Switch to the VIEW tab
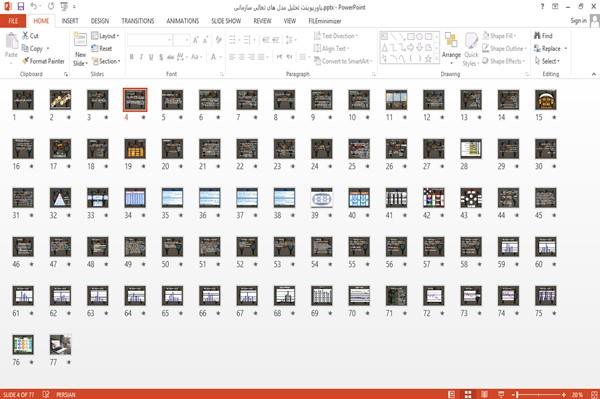This screenshot has height=399, width=600. tap(290, 21)
